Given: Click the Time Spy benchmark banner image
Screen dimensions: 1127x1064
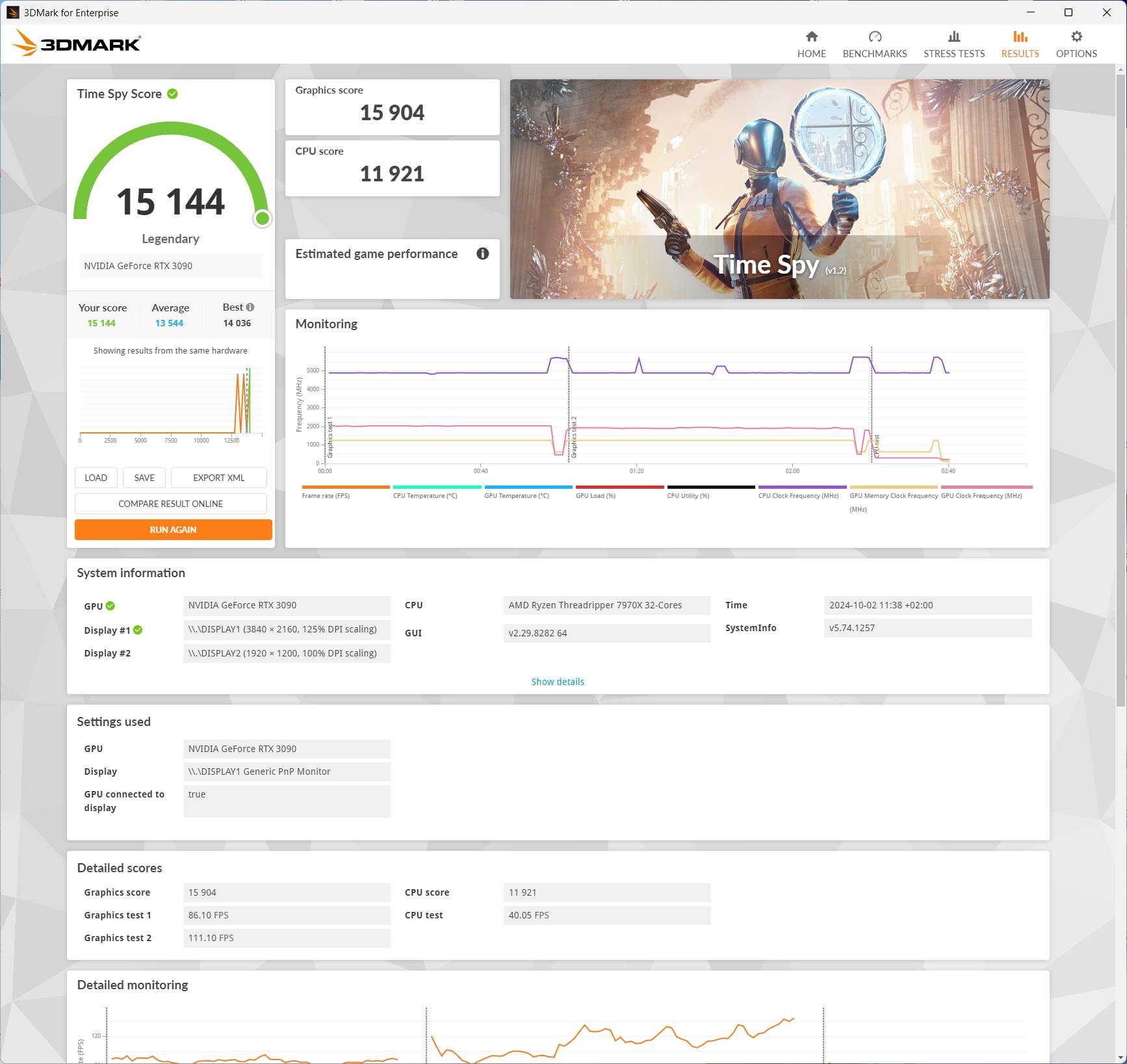Looking at the screenshot, I should 779,189.
